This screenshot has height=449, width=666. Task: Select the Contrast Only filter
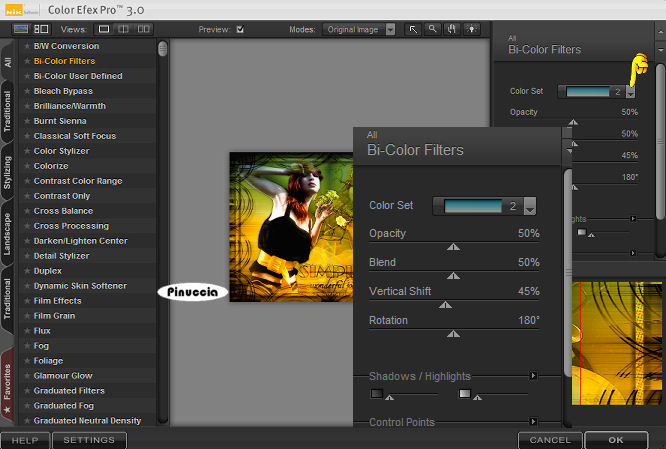click(x=62, y=196)
